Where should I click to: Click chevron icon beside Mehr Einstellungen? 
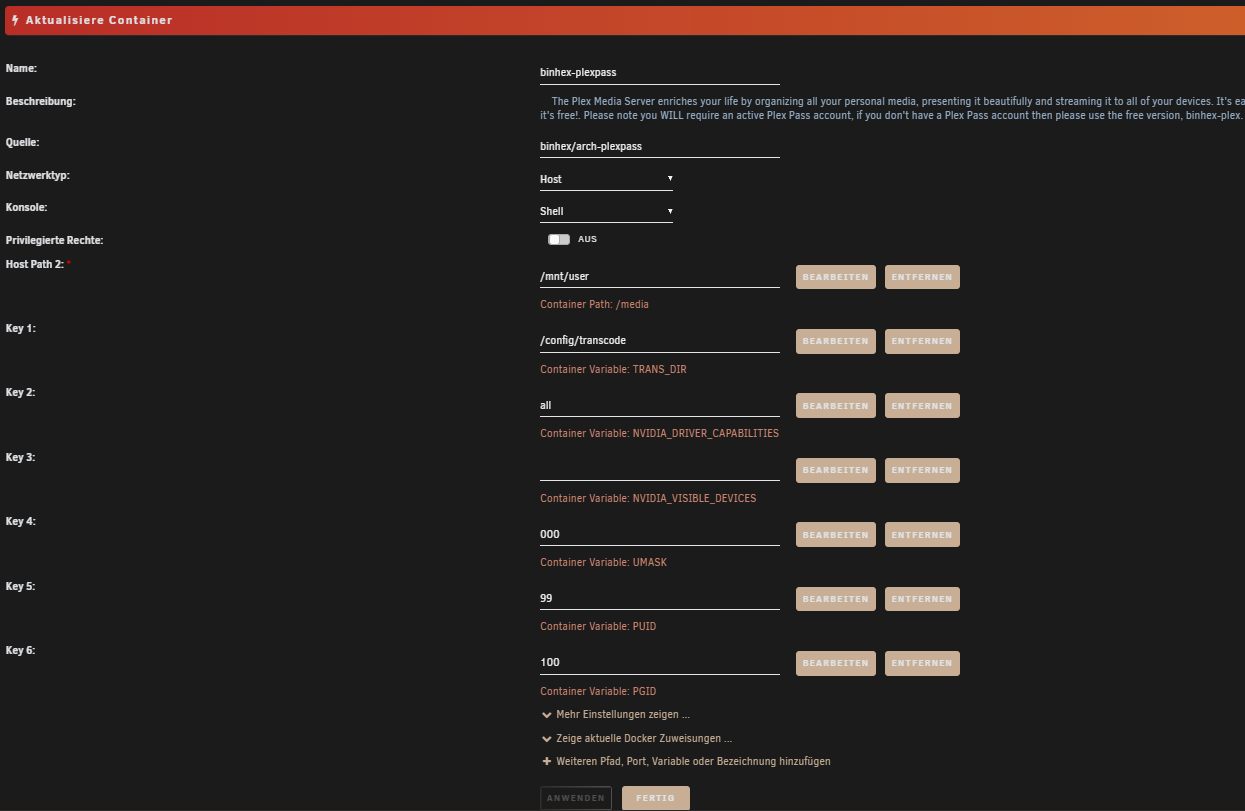click(546, 715)
